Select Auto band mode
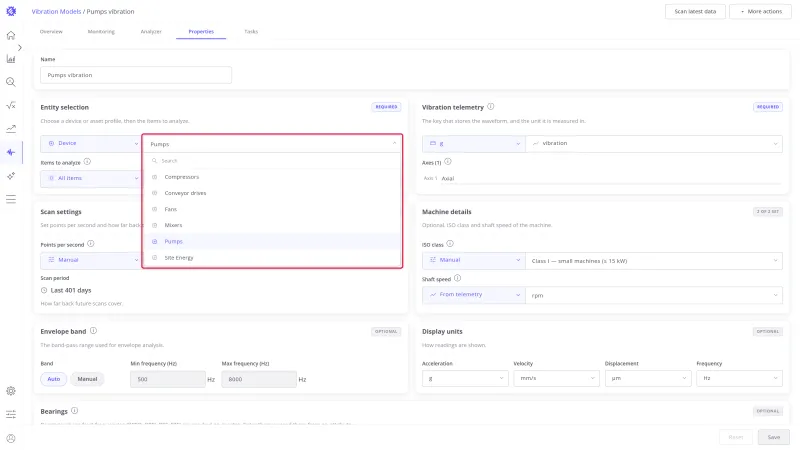The width and height of the screenshot is (800, 450). coord(54,379)
